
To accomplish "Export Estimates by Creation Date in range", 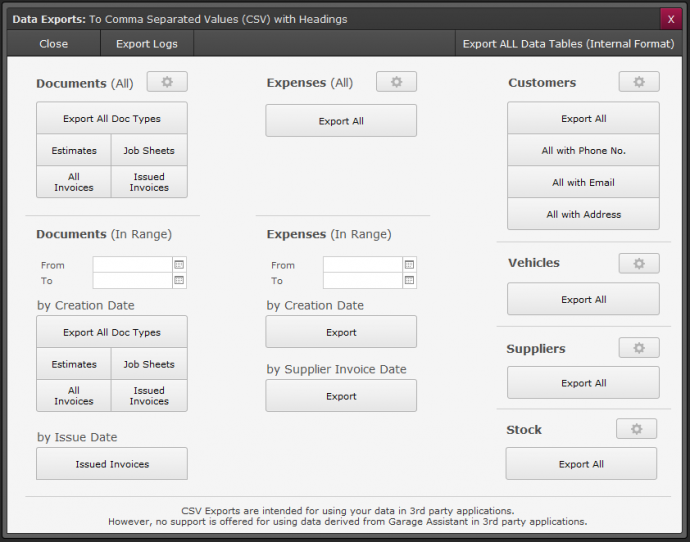I will (x=74, y=364).
